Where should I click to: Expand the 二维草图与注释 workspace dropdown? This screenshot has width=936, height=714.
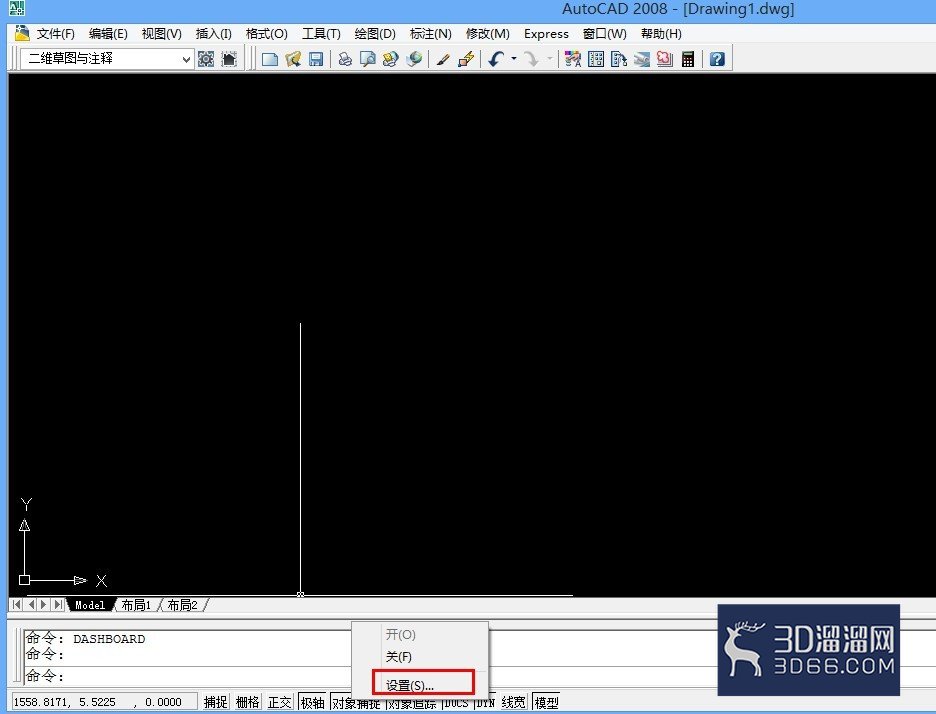click(186, 59)
